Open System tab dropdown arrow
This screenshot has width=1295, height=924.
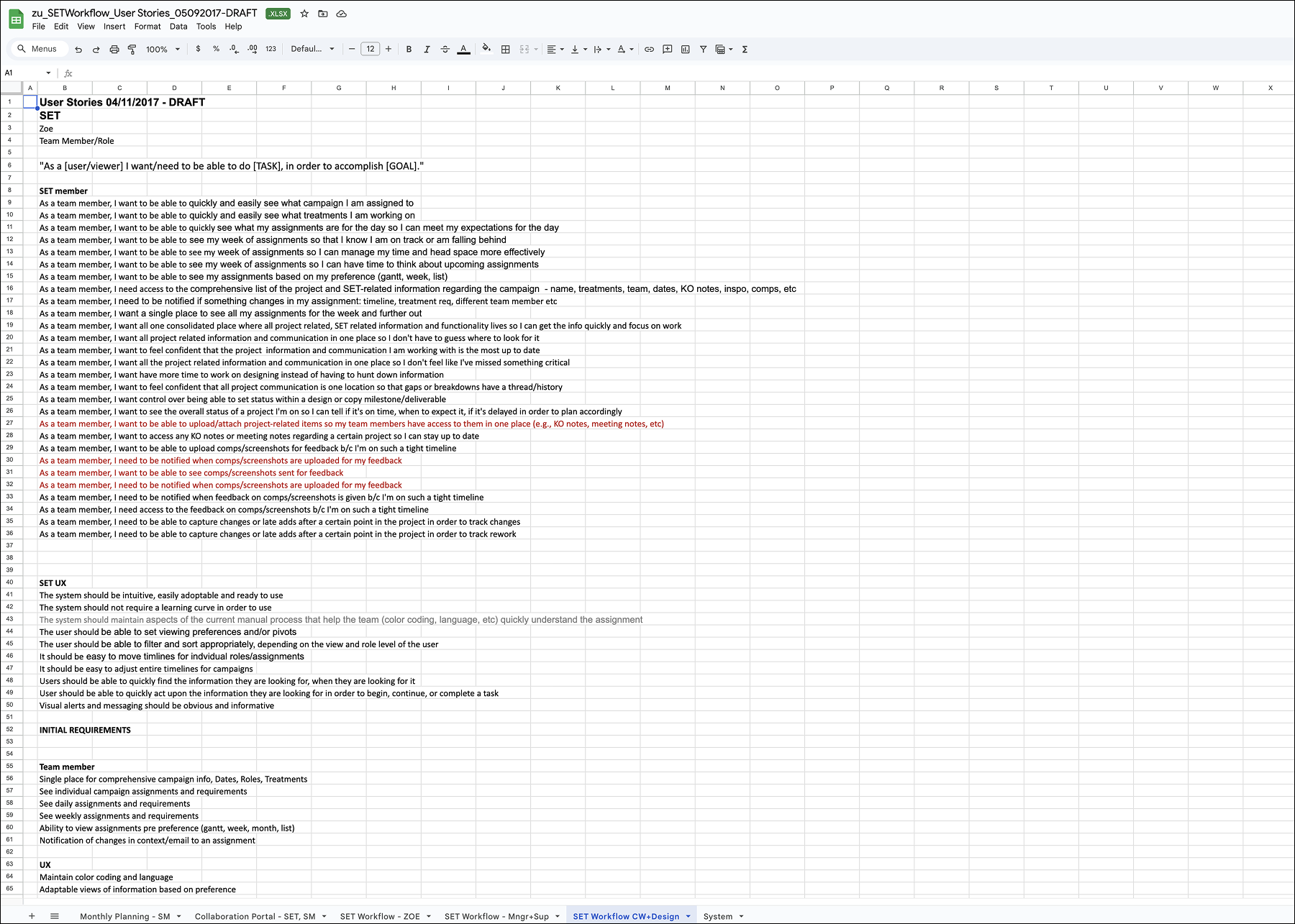coord(741,916)
